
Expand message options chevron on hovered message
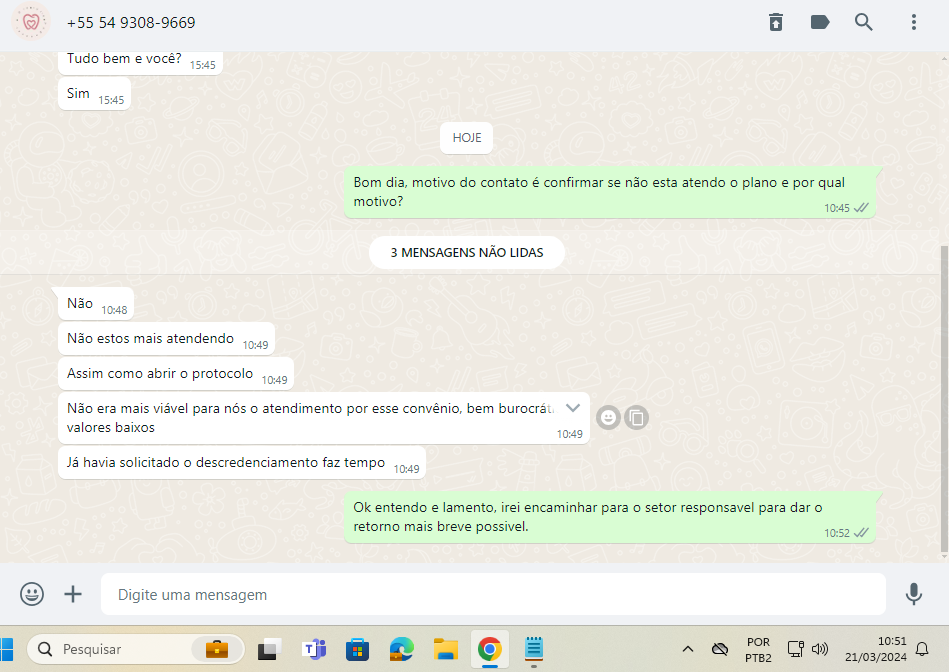click(573, 408)
